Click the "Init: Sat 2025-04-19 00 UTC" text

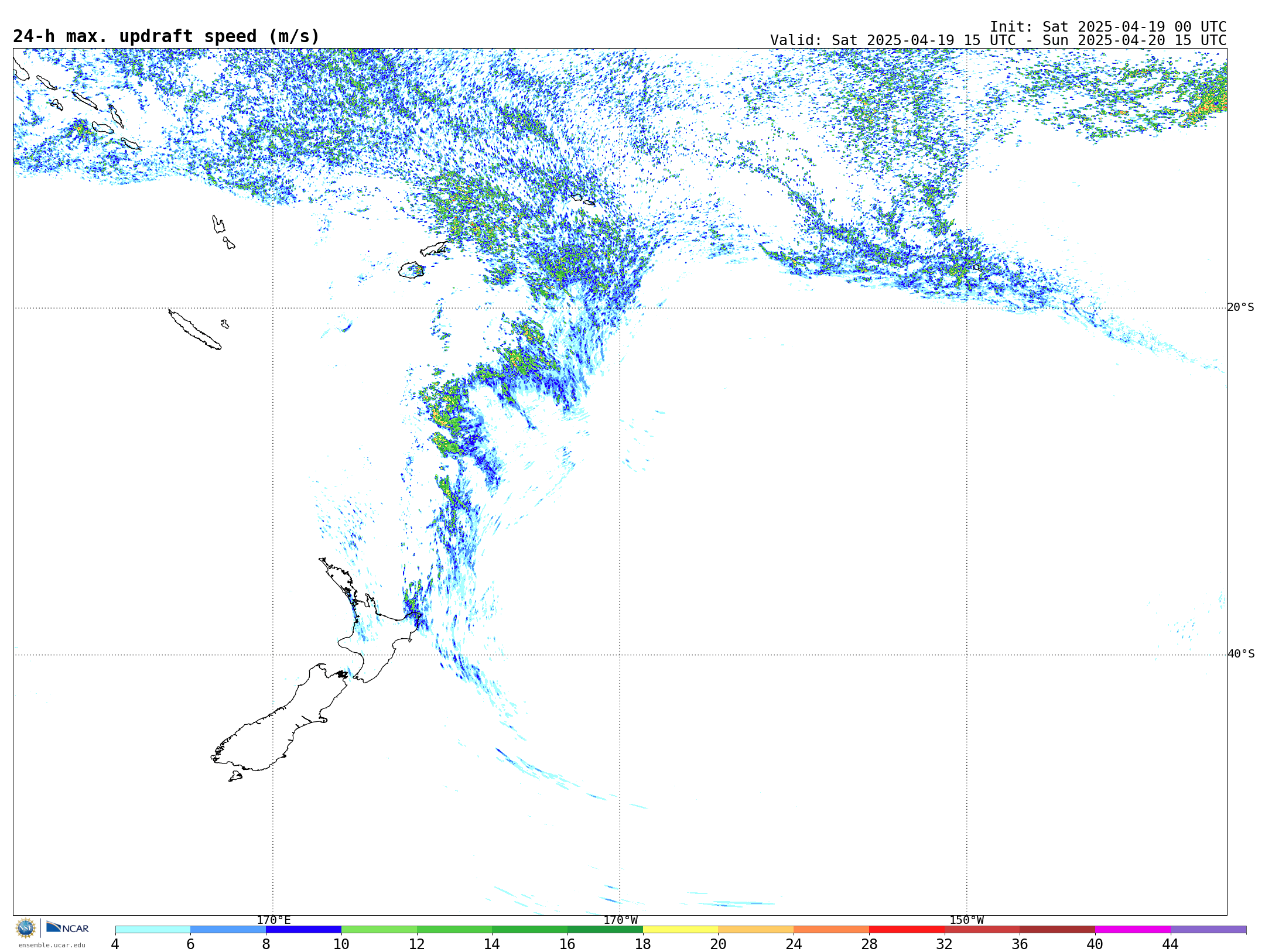(x=1108, y=27)
